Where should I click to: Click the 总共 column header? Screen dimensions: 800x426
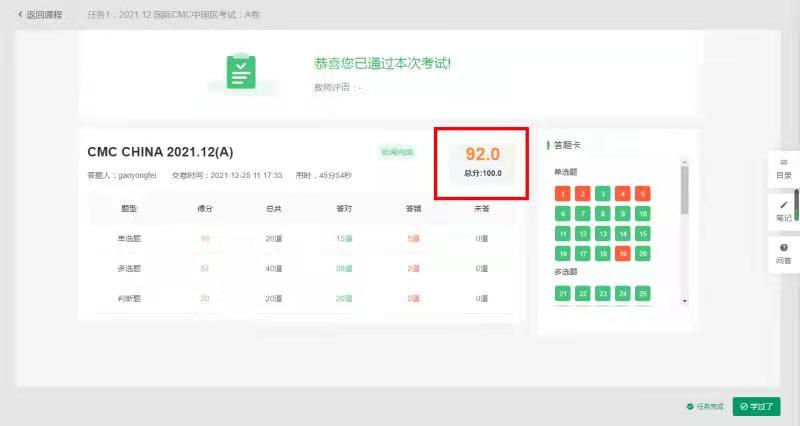pyautogui.click(x=273, y=209)
